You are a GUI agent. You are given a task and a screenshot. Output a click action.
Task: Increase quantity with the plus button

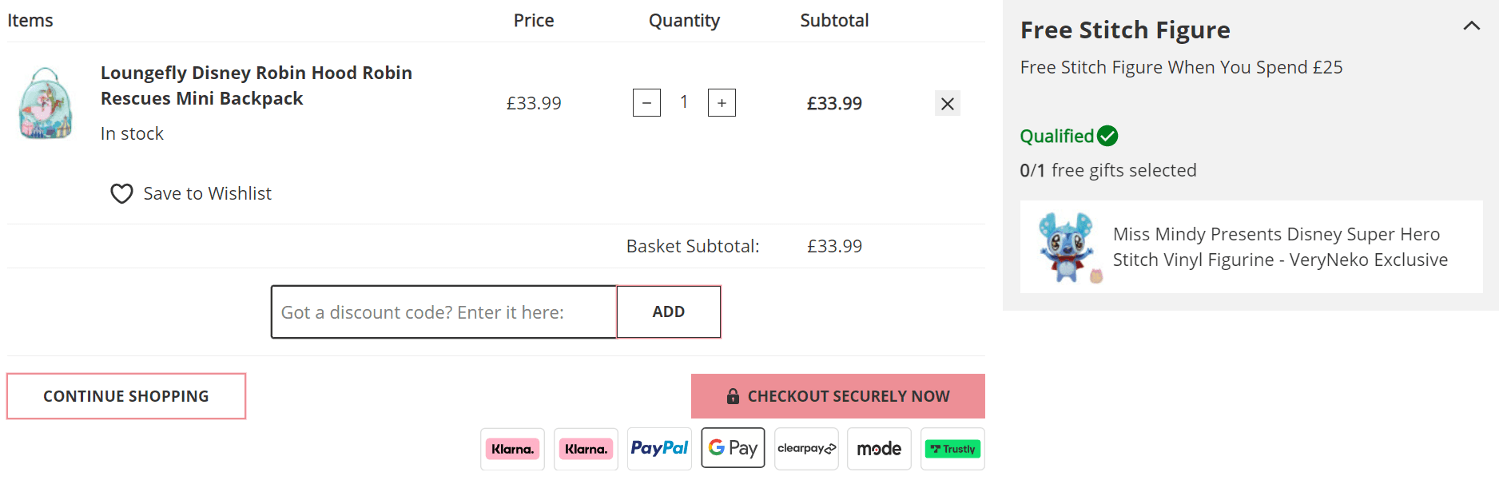pos(722,103)
